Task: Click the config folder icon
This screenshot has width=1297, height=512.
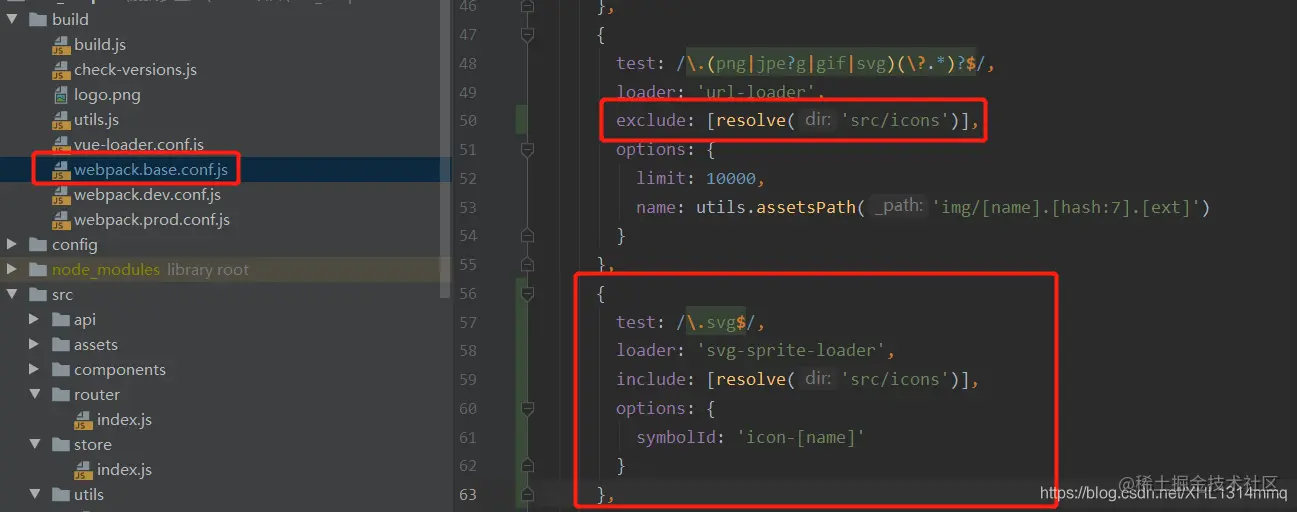Action: point(38,245)
